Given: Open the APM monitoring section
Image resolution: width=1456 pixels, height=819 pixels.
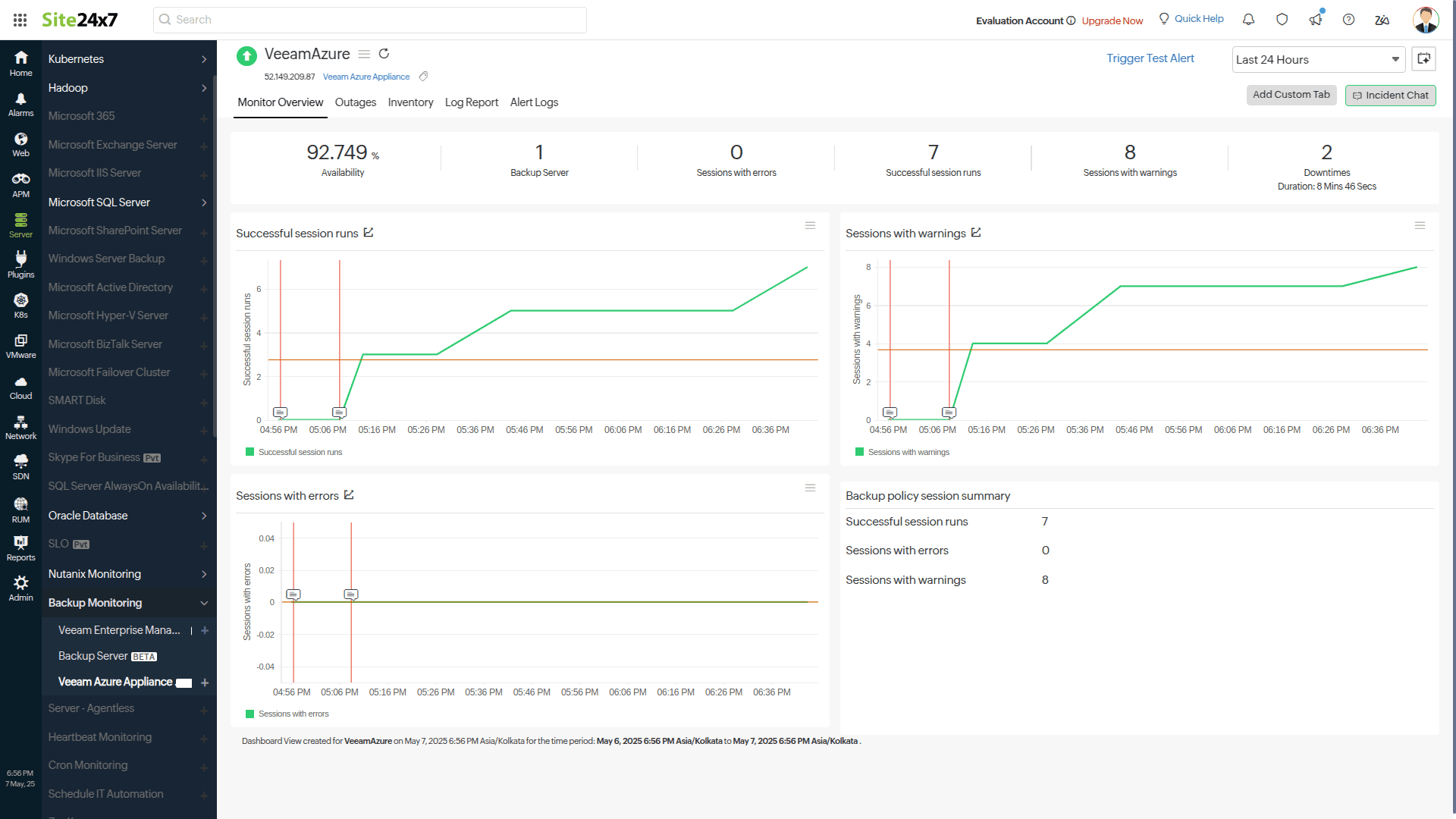Looking at the screenshot, I should click(20, 182).
